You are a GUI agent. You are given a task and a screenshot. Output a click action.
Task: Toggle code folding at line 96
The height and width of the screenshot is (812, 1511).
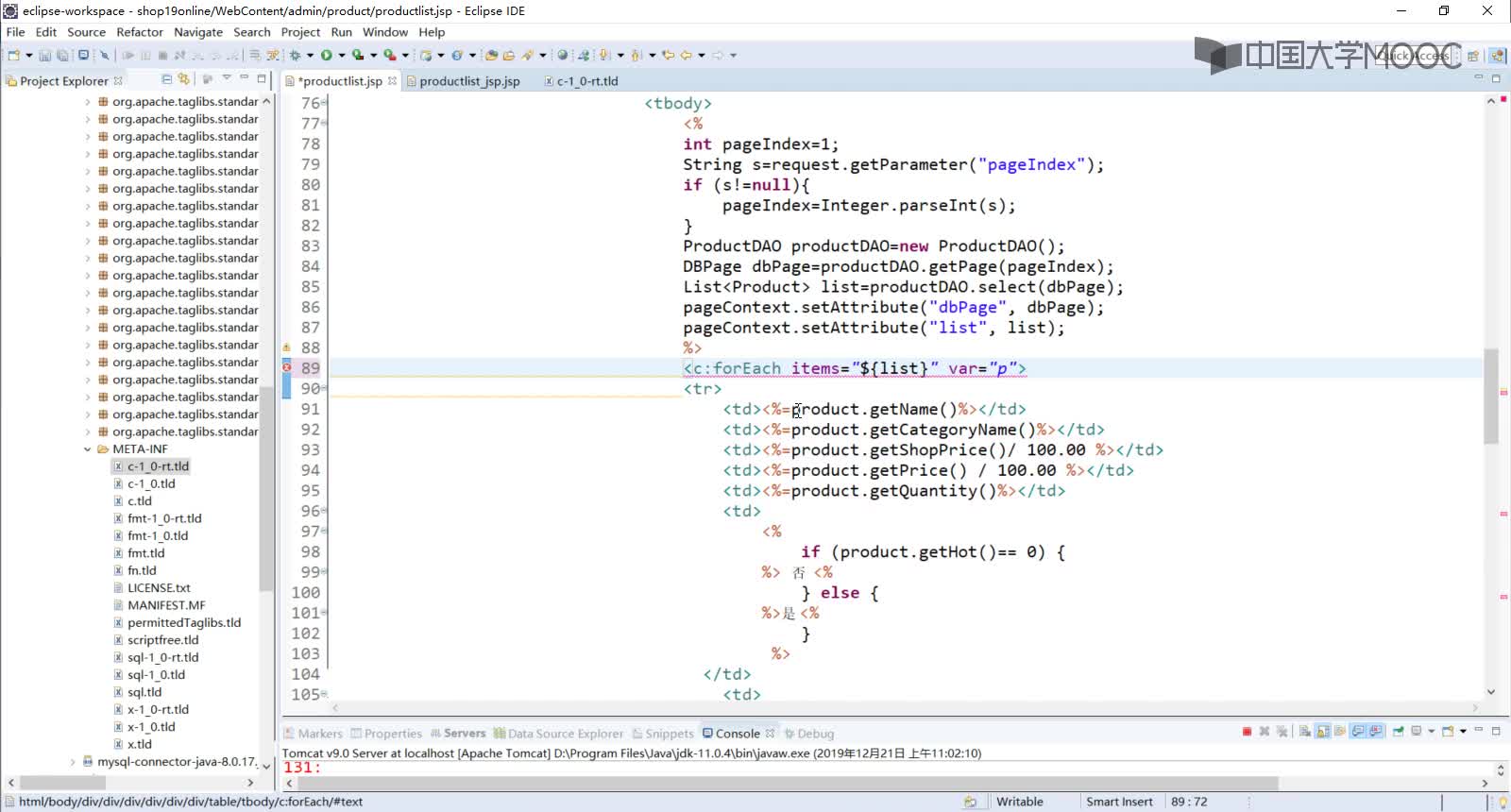[324, 510]
